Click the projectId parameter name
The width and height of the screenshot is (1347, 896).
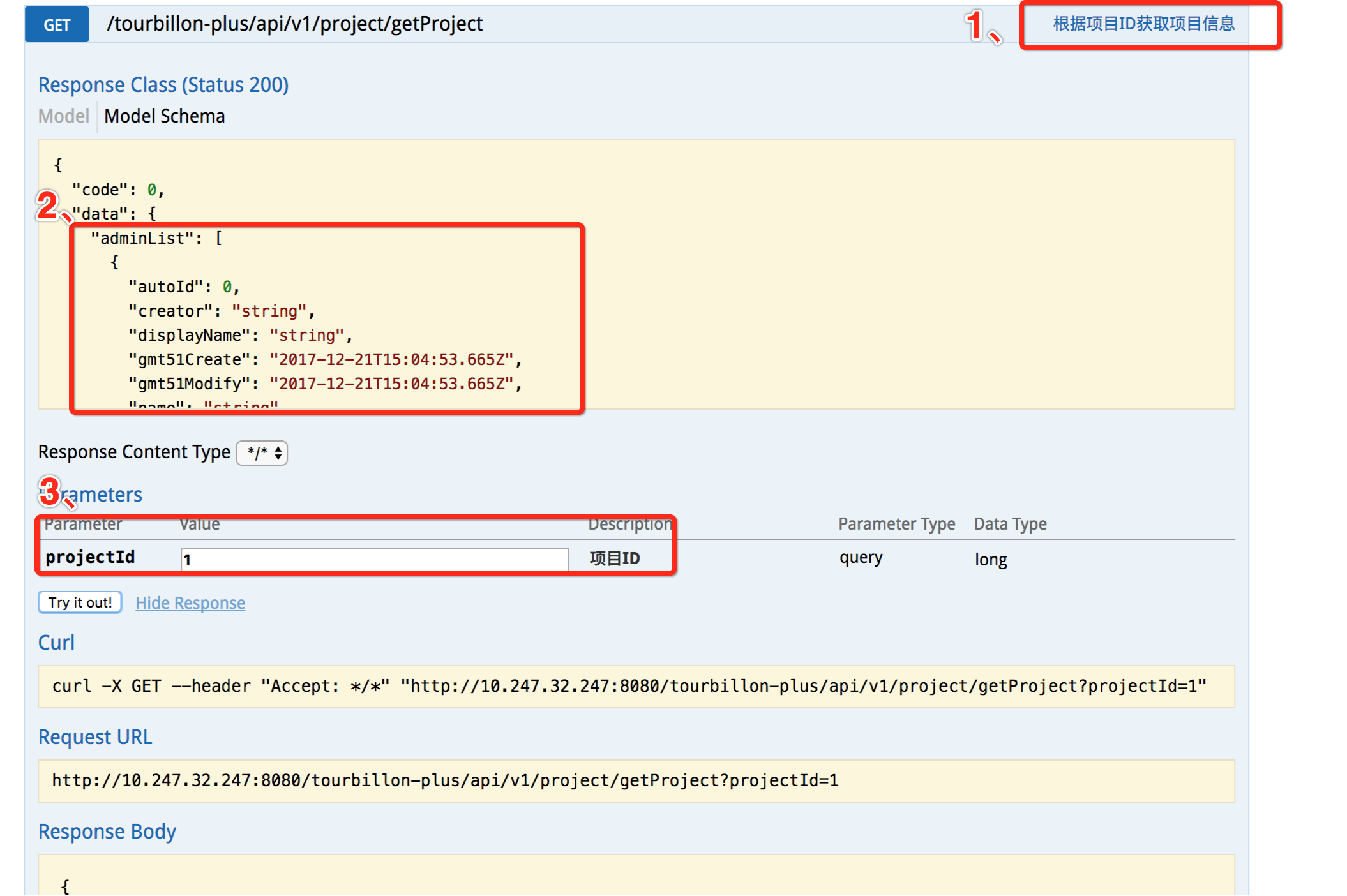90,557
